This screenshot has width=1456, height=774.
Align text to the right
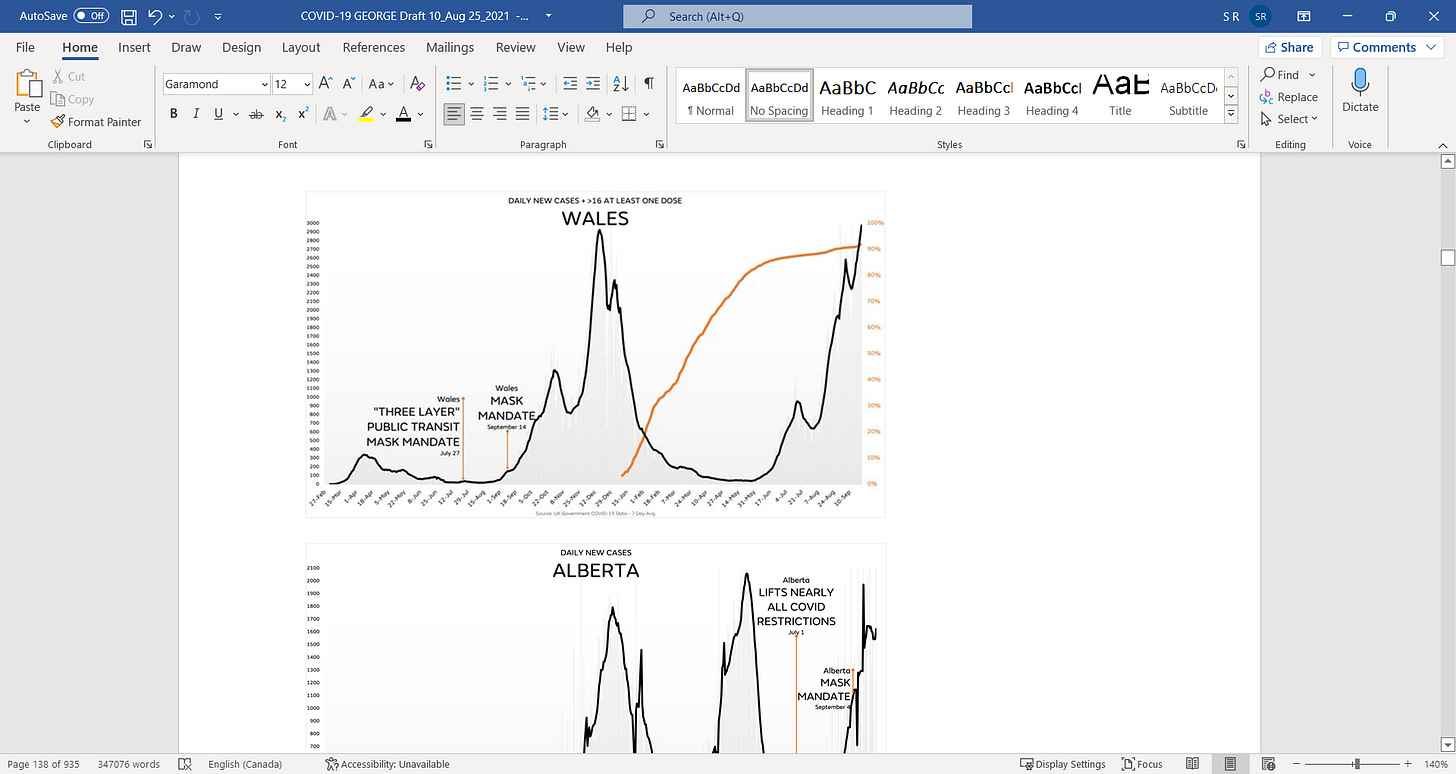coord(499,114)
